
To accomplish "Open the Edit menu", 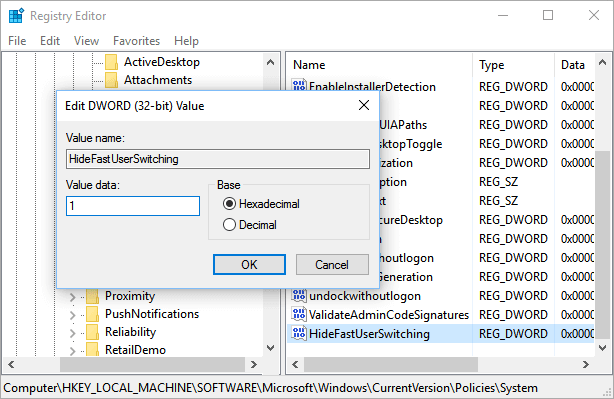I will (50, 41).
